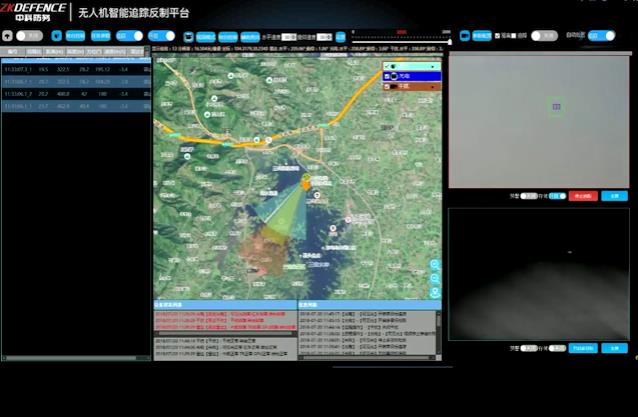Screen dimensions: 638x417
Task: Uncheck the checked checkbox above the top video panel
Action: point(497,36)
